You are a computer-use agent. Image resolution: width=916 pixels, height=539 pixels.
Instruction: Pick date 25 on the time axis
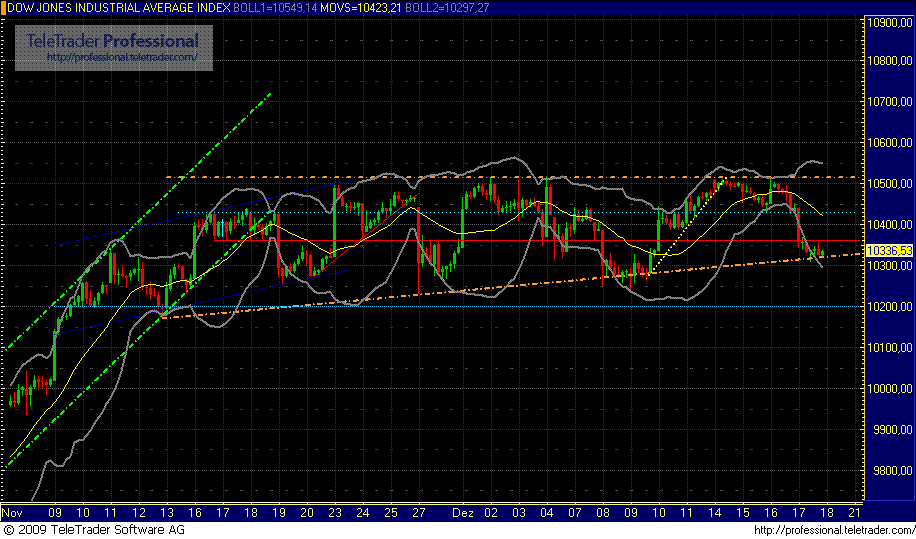tap(391, 513)
